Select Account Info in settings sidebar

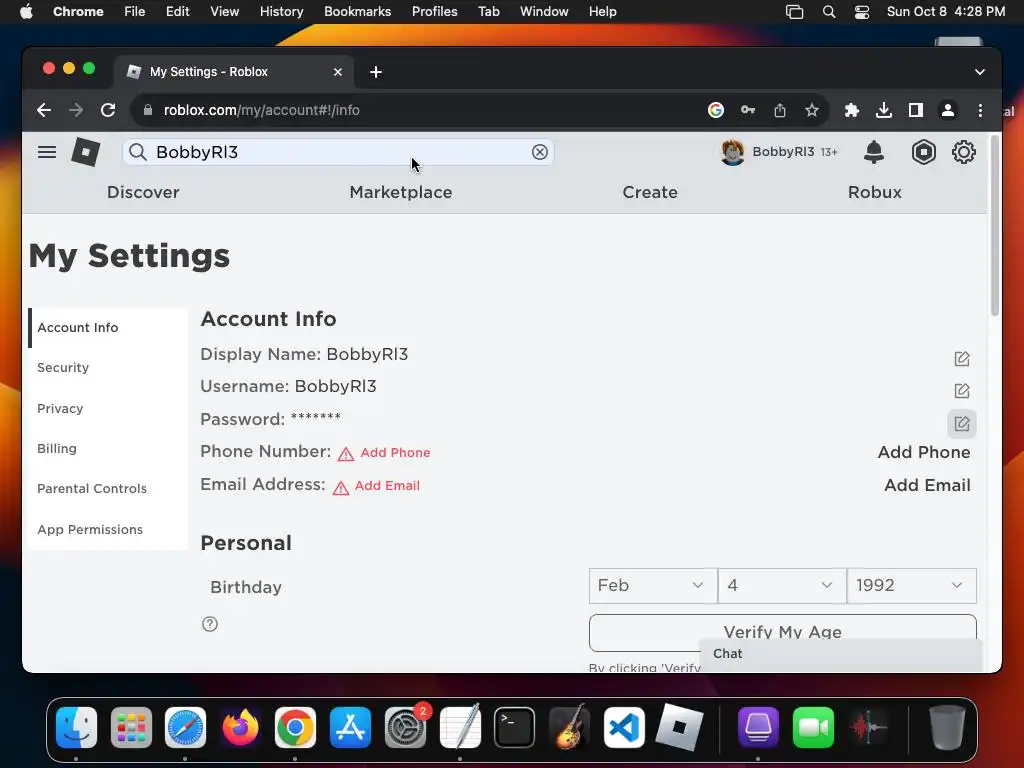pos(108,328)
